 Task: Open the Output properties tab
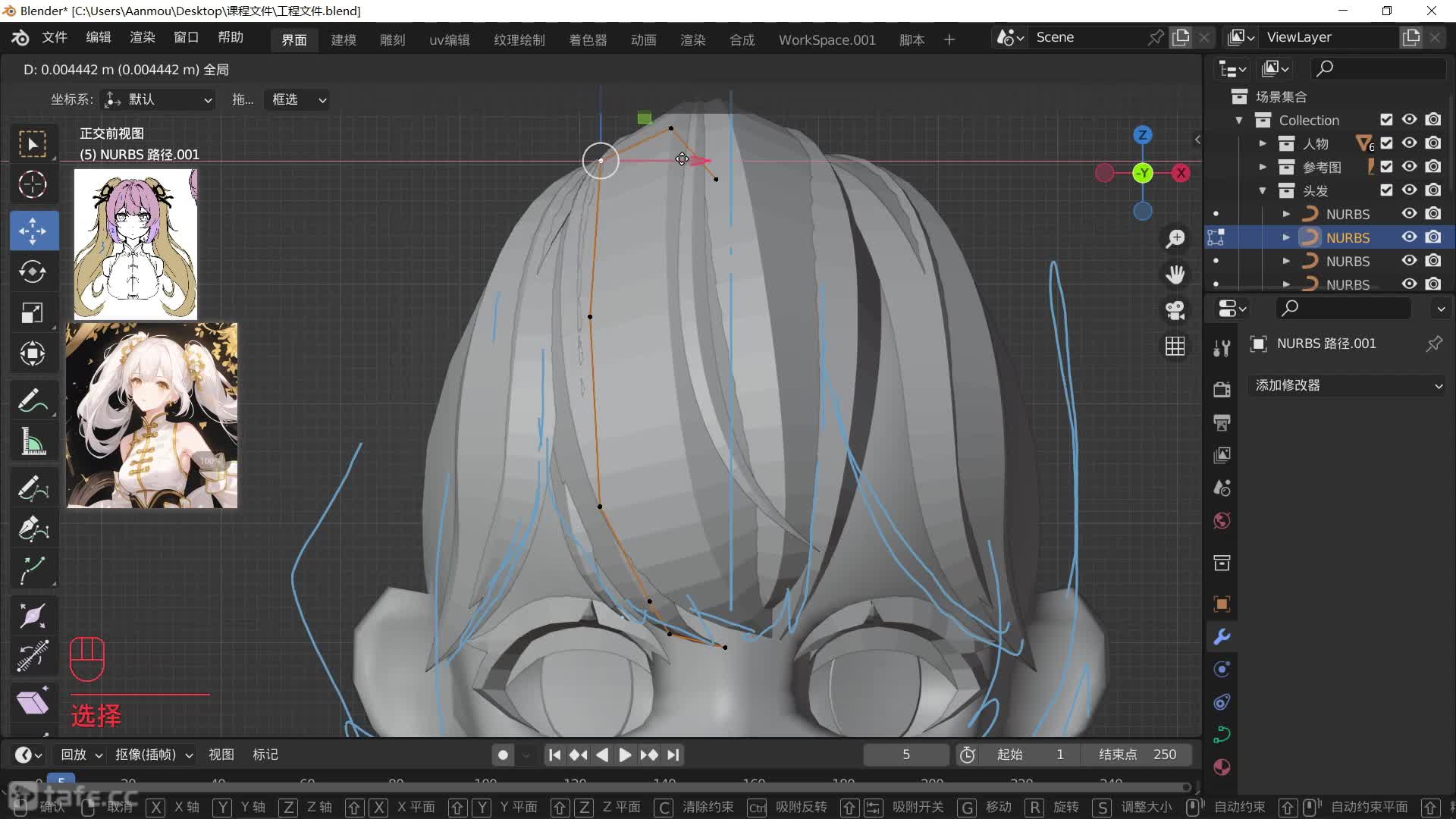[x=1222, y=422]
